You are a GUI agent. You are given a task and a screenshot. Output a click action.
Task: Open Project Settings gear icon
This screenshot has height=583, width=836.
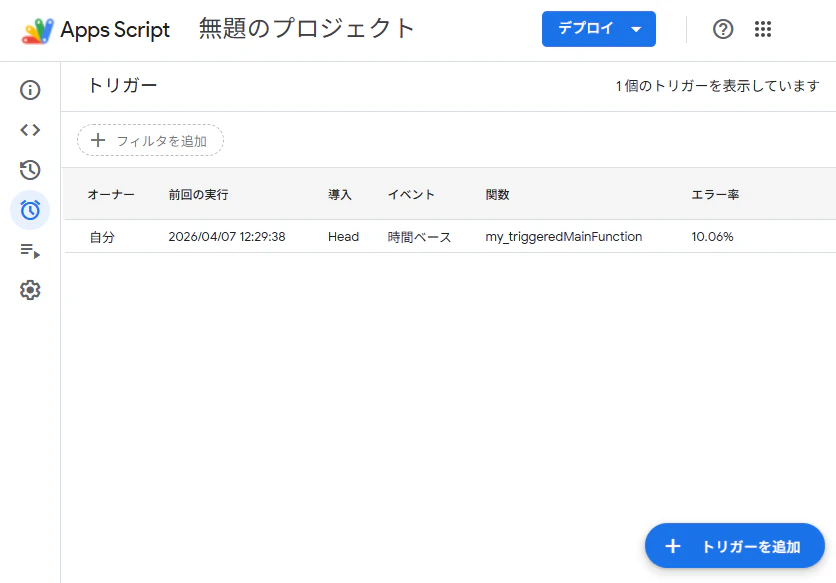(30, 290)
